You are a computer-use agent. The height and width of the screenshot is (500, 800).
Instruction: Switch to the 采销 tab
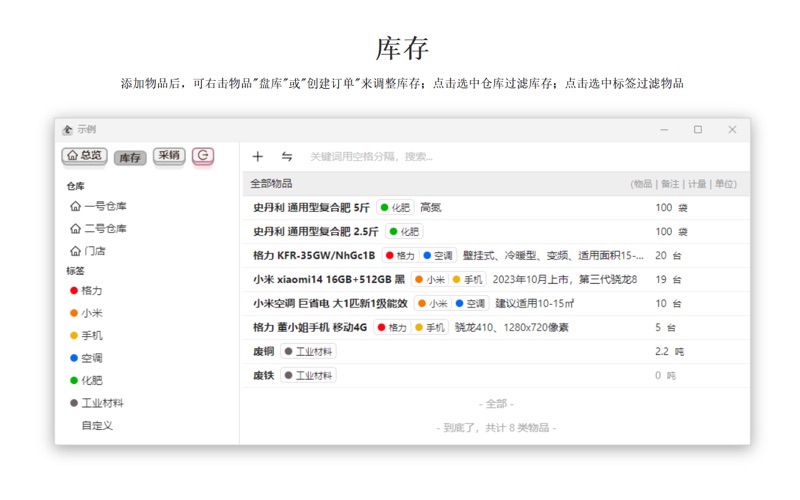(x=169, y=156)
